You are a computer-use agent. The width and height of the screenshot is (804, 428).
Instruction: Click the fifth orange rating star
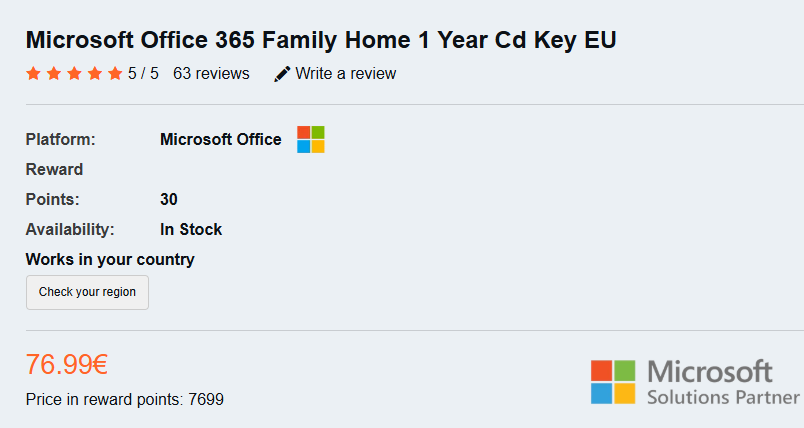tap(115, 73)
